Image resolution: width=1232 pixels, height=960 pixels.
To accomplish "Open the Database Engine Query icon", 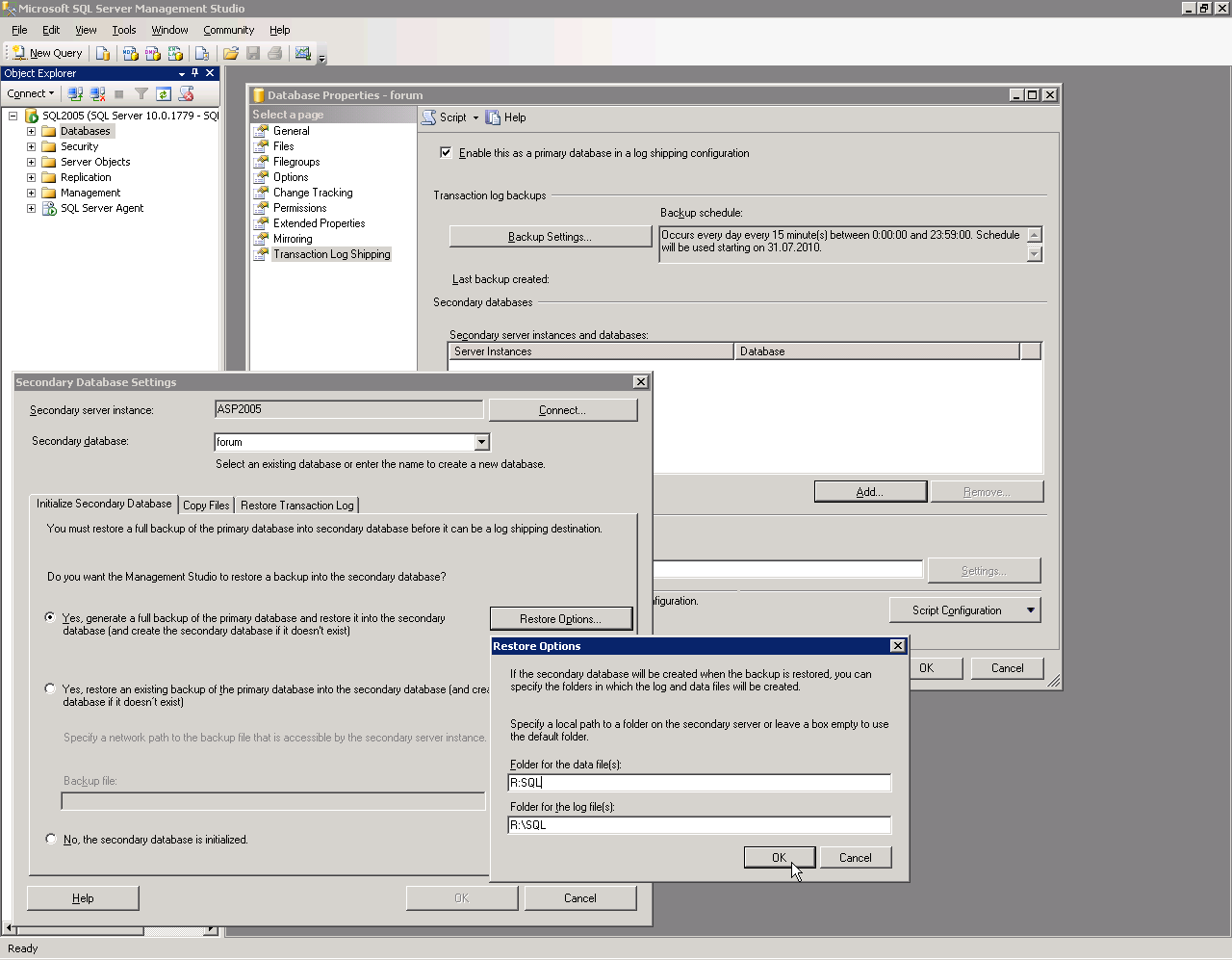I will (103, 53).
